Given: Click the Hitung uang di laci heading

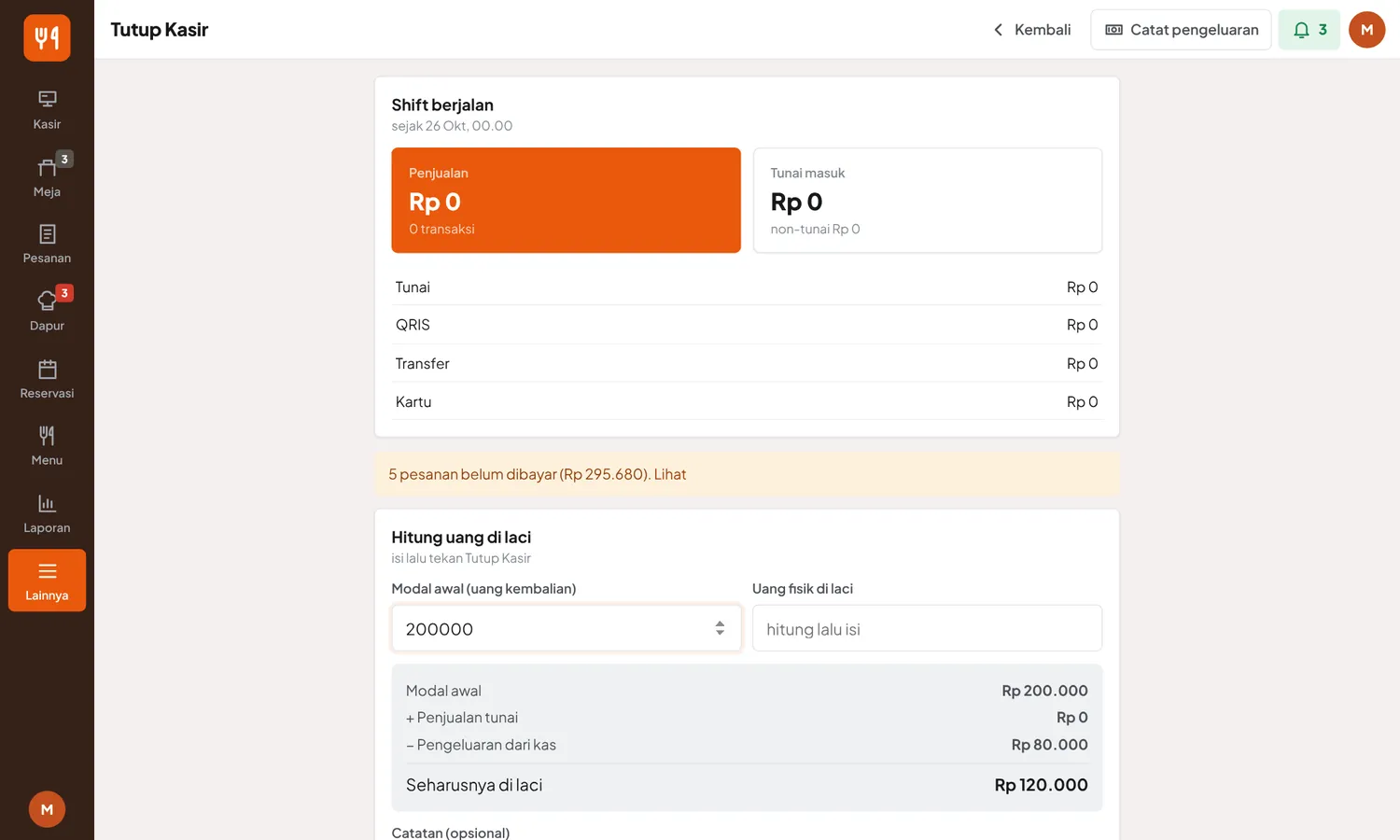Looking at the screenshot, I should 461,537.
